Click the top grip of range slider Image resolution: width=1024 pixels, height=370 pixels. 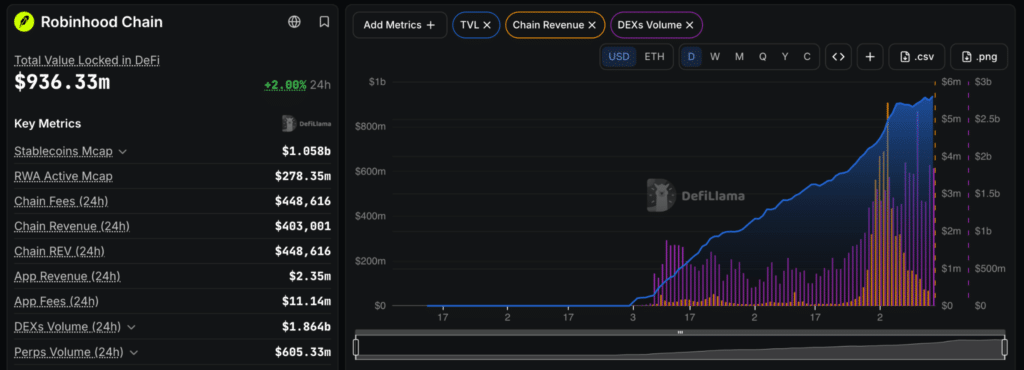(680, 332)
